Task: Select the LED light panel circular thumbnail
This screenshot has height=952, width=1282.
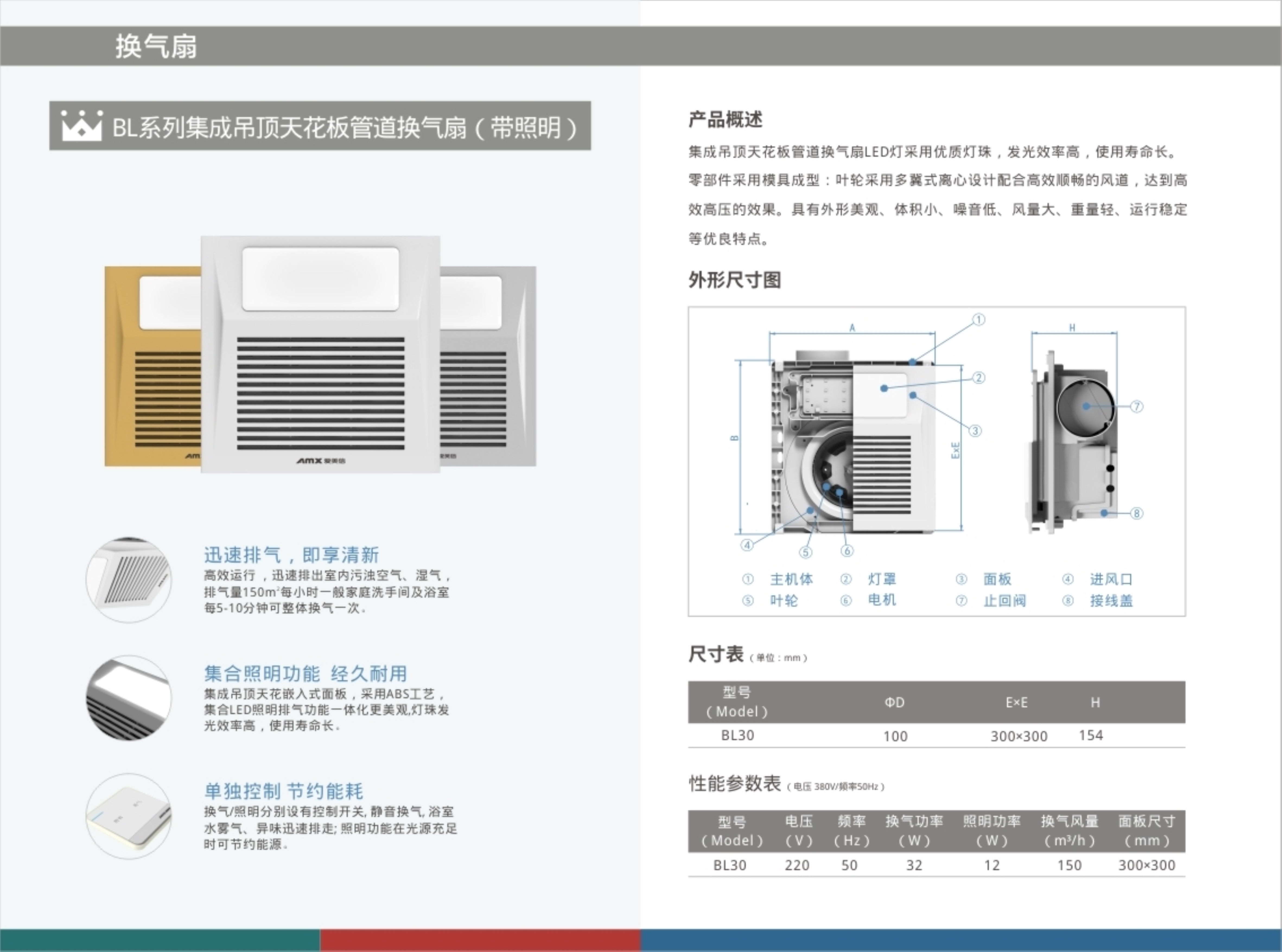Action: pyautogui.click(x=129, y=698)
